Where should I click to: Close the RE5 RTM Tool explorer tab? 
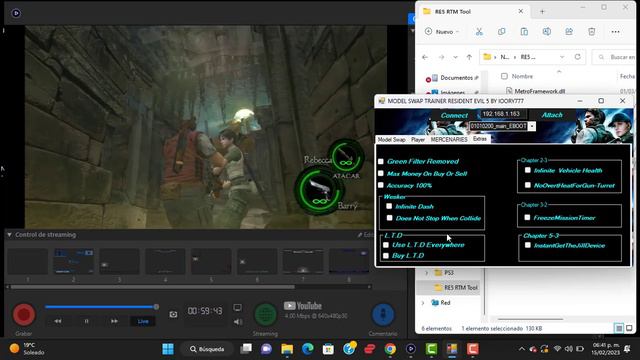(521, 11)
